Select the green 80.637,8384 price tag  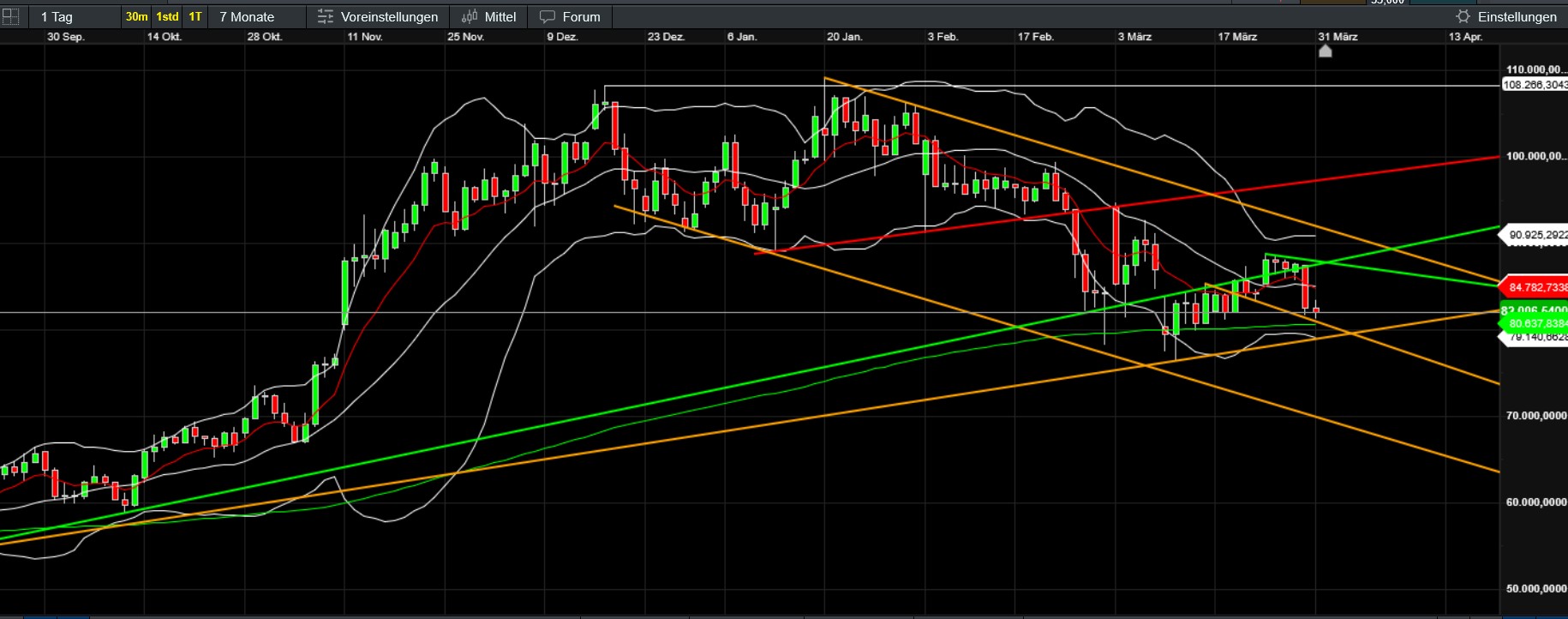pyautogui.click(x=1535, y=323)
